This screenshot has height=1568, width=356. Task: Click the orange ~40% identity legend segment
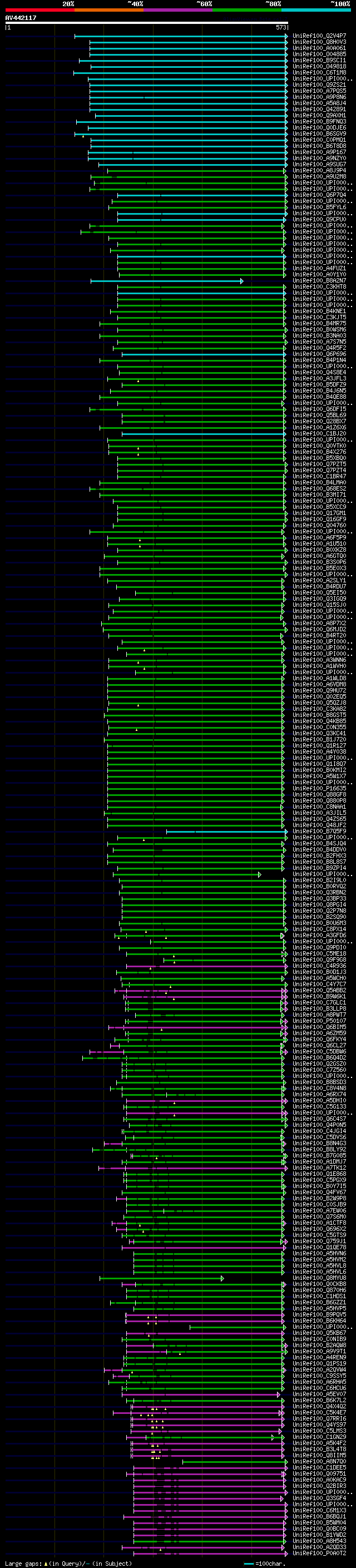coord(109,10)
